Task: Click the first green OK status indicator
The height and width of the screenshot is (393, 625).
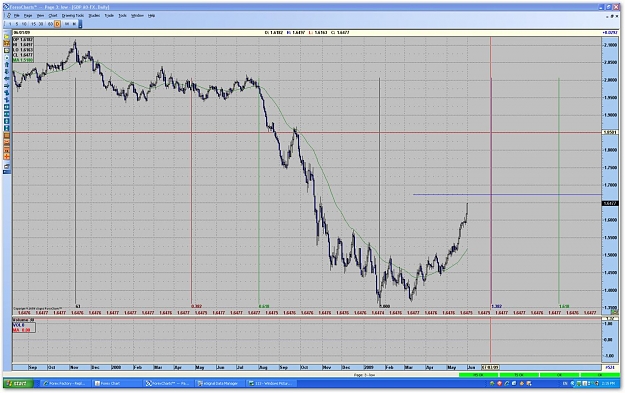Action: [478, 375]
